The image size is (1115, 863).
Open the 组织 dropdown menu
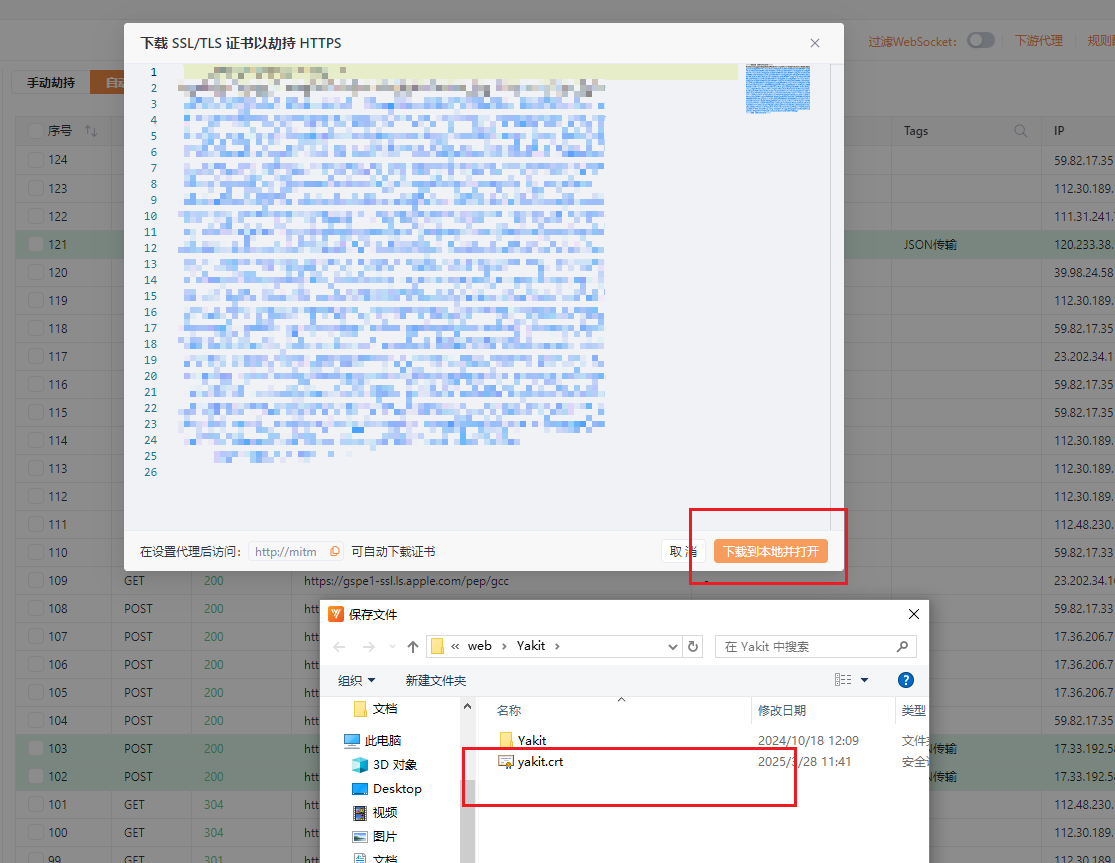click(356, 680)
